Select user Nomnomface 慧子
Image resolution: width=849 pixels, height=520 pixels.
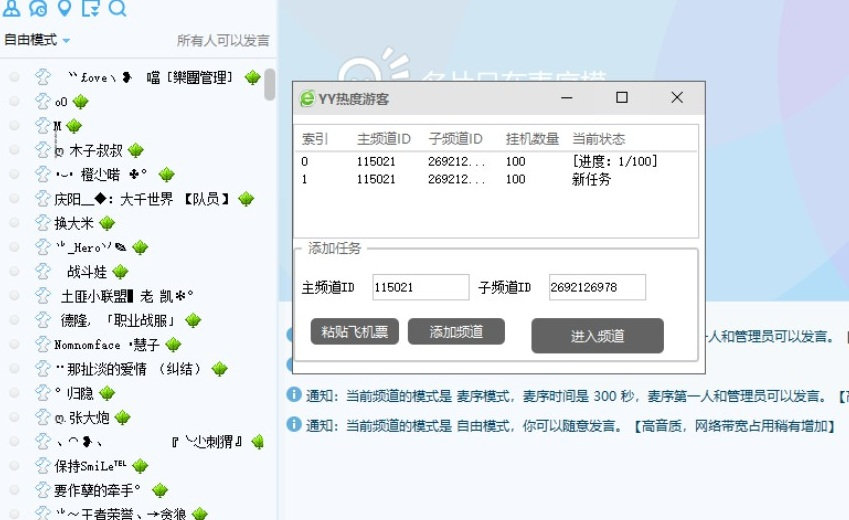click(107, 344)
